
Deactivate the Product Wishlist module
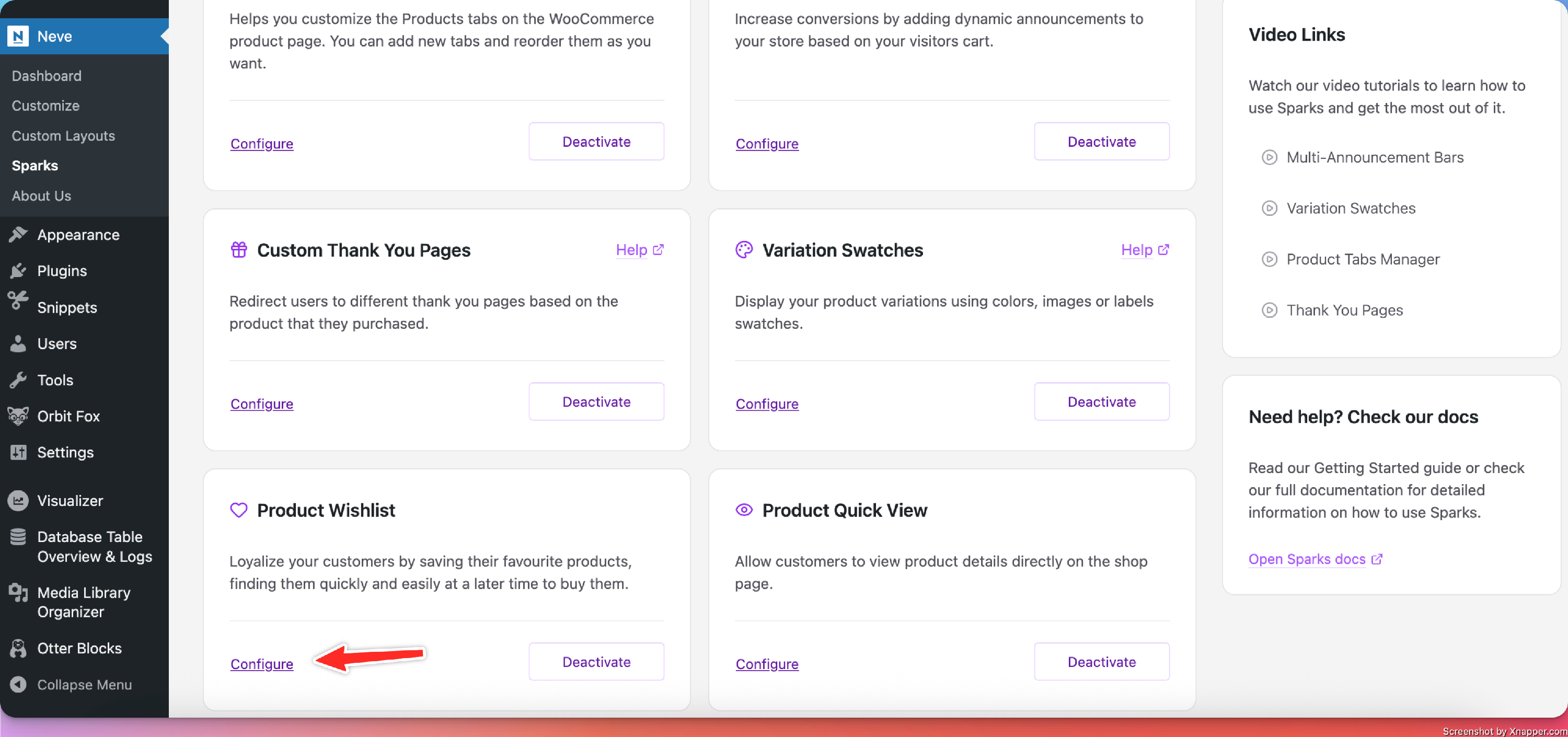[596, 662]
